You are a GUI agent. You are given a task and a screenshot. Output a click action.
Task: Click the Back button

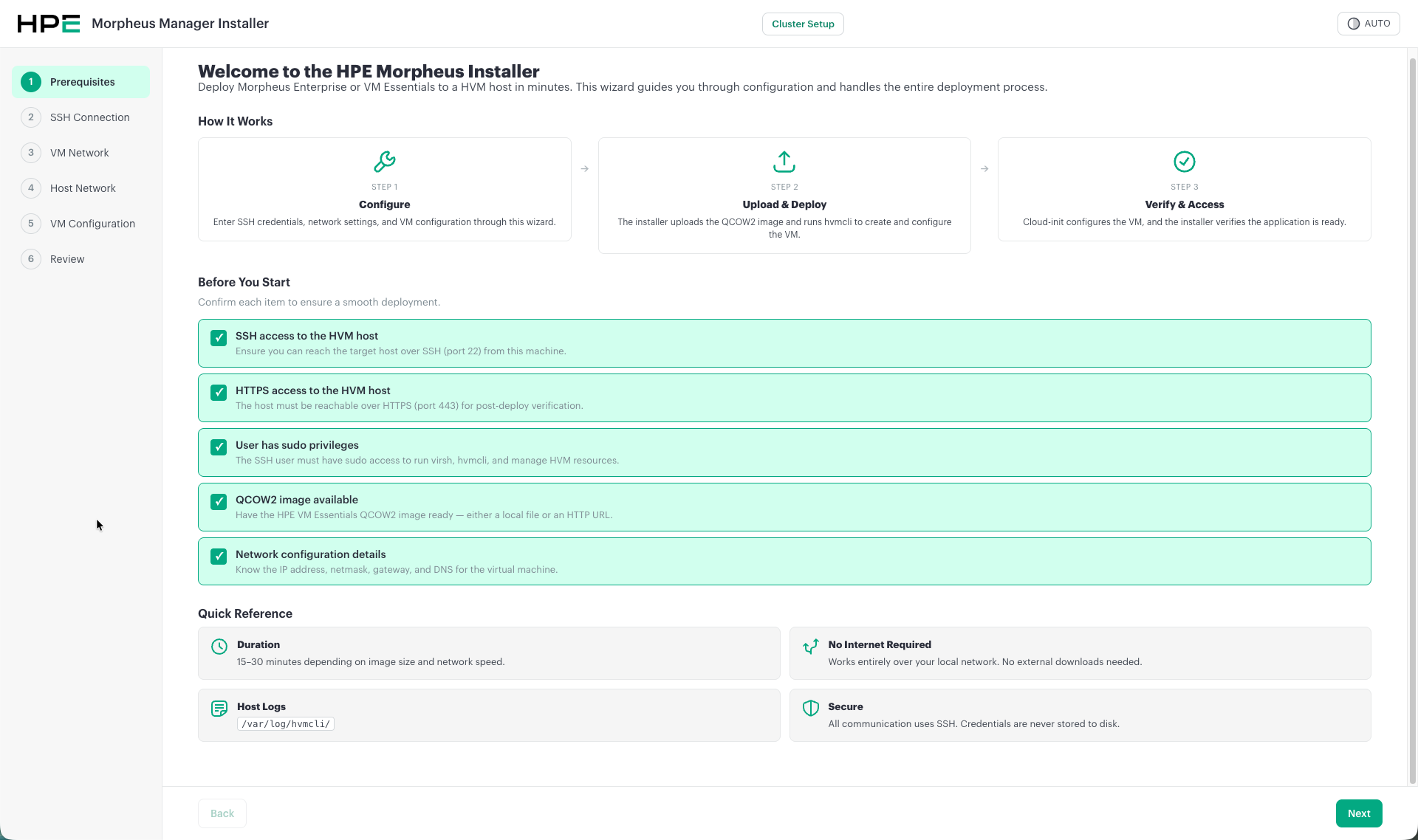point(222,813)
